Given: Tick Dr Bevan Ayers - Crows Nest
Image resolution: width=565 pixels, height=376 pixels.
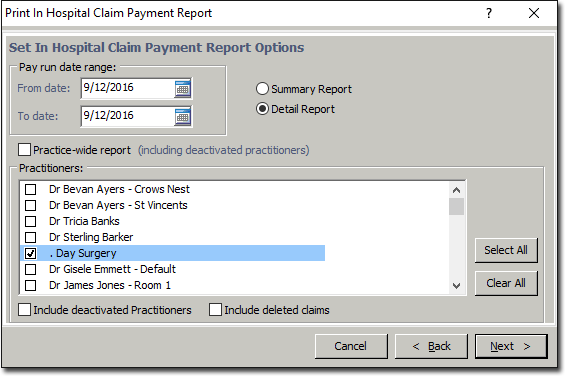Looking at the screenshot, I should pos(31,189).
